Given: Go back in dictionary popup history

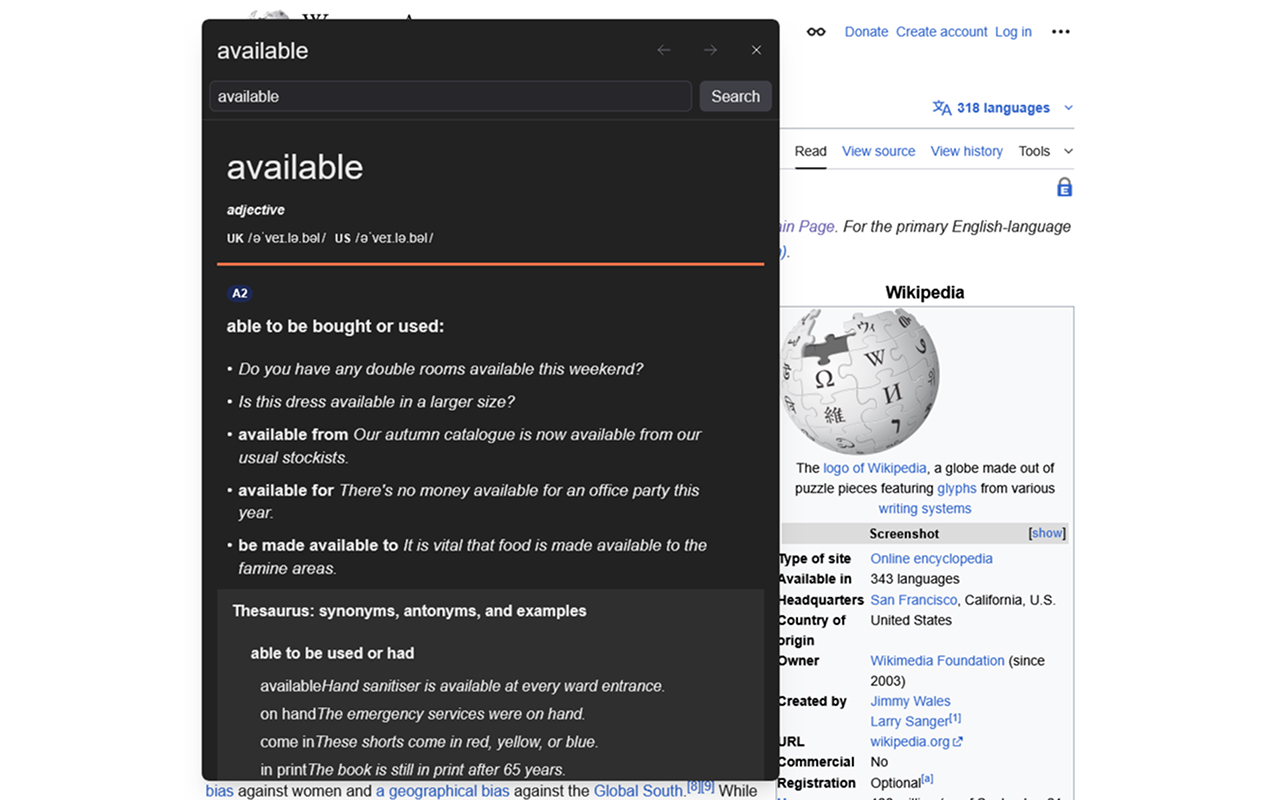Looking at the screenshot, I should coord(664,50).
